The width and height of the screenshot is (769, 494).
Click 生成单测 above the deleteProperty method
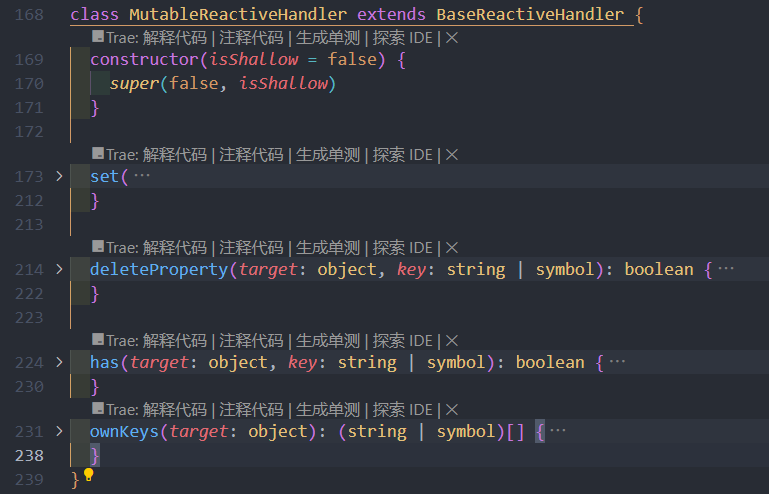click(x=327, y=248)
